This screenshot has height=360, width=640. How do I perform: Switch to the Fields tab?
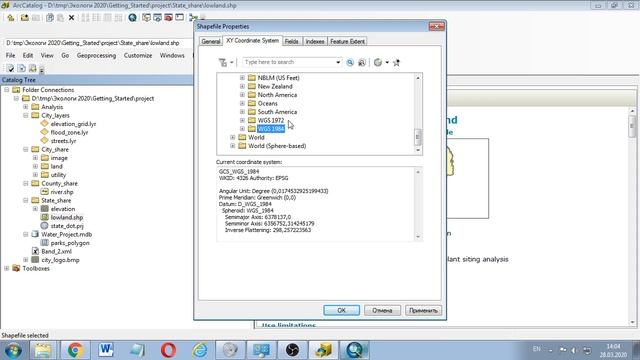pyautogui.click(x=291, y=41)
